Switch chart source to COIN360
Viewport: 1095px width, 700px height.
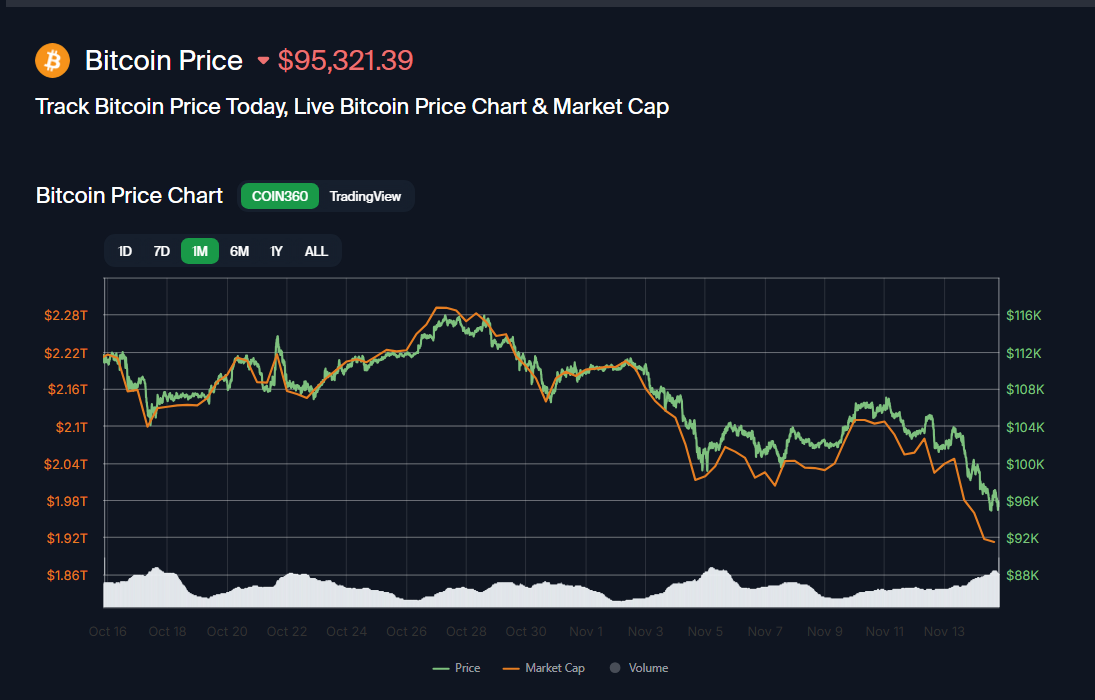click(x=280, y=196)
